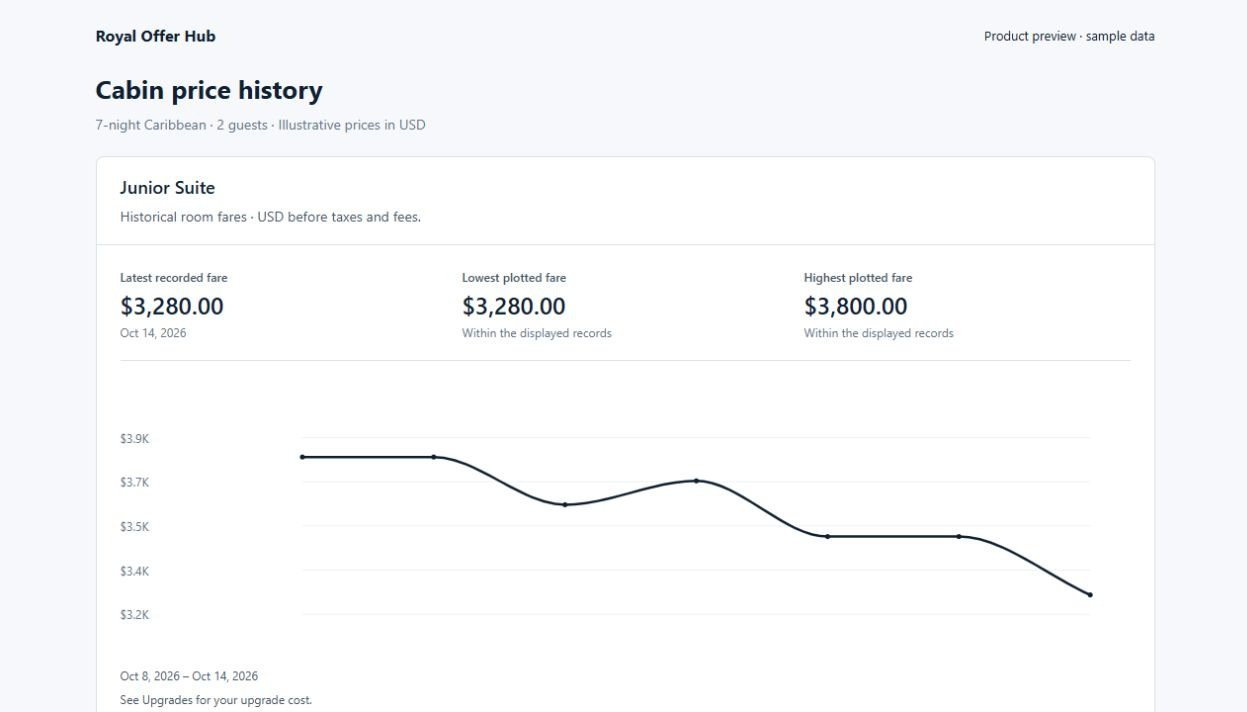Click the "Oct 8, 2026 – Oct 14, 2026" date range
Screen dimensions: 1247x712
point(189,676)
